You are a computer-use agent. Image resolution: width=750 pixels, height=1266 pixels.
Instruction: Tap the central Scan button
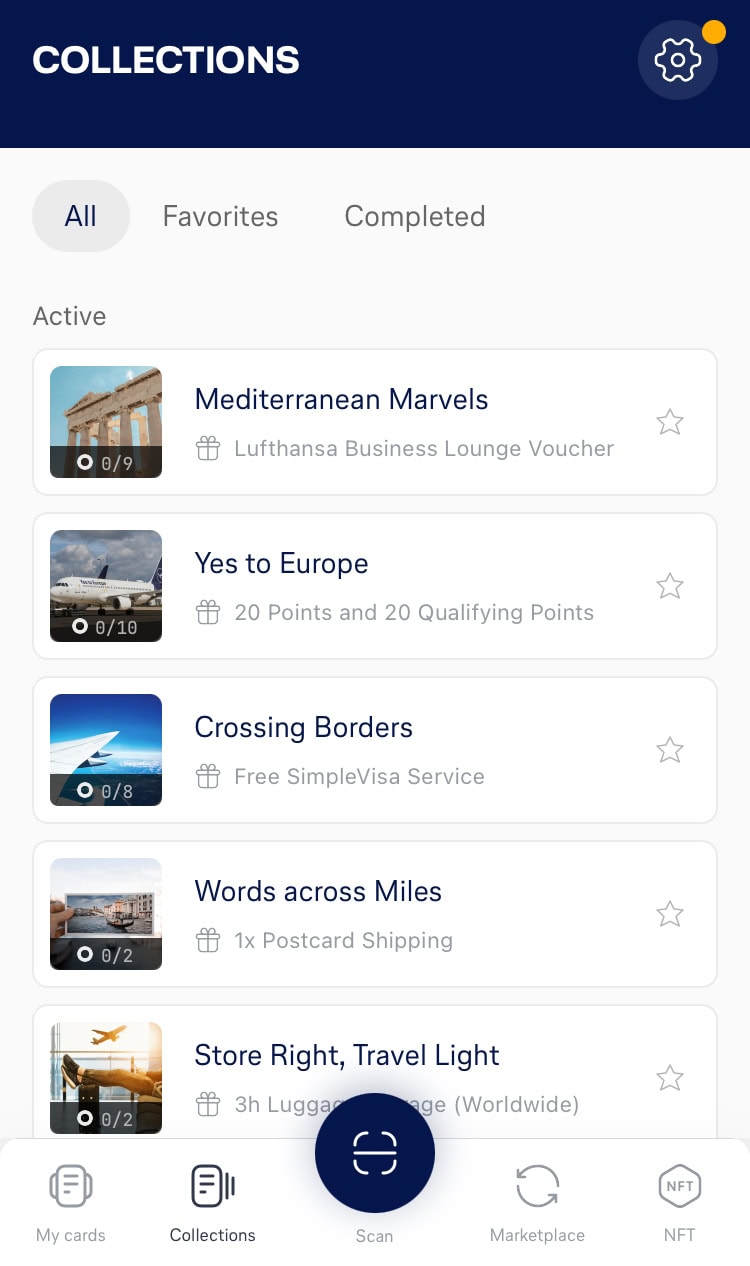[x=374, y=1153]
